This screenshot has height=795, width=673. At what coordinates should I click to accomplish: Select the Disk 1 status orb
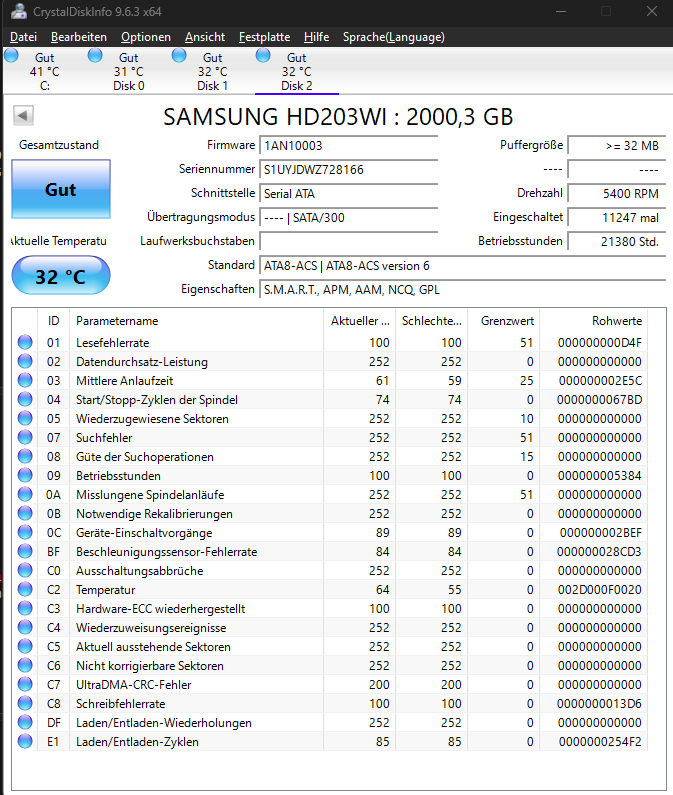179,55
